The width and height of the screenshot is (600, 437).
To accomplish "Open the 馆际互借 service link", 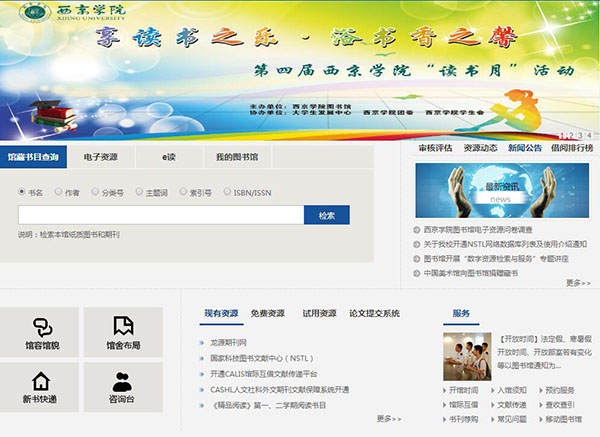I will [463, 405].
